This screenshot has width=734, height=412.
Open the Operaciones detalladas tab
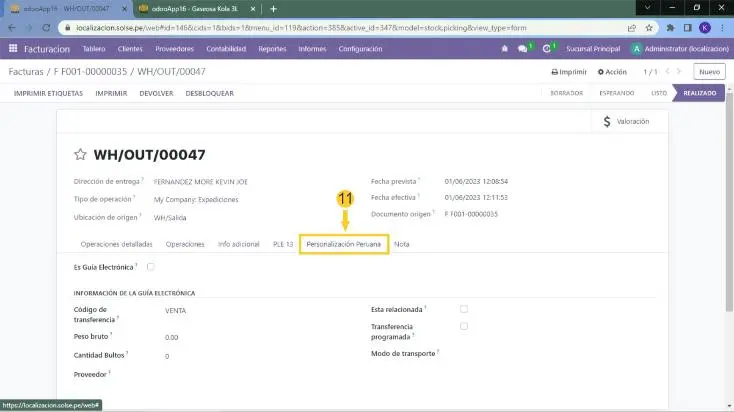[116, 244]
